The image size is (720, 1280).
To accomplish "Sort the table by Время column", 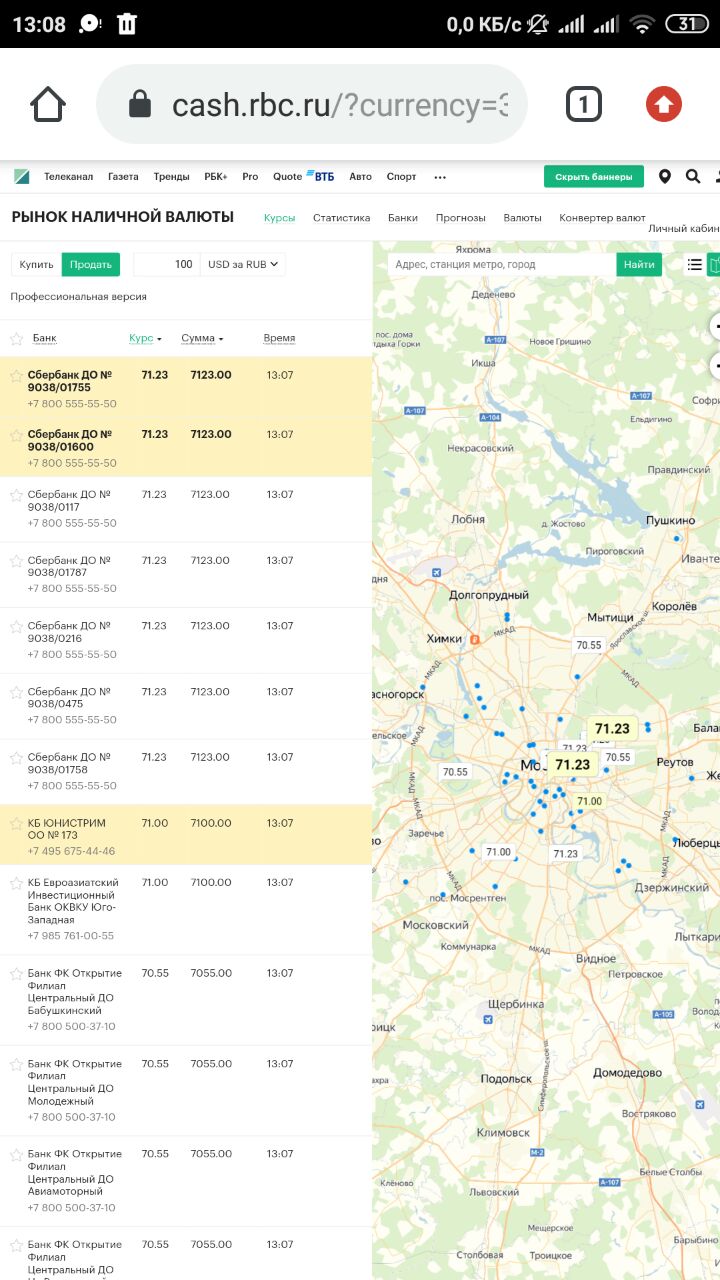I will click(279, 338).
